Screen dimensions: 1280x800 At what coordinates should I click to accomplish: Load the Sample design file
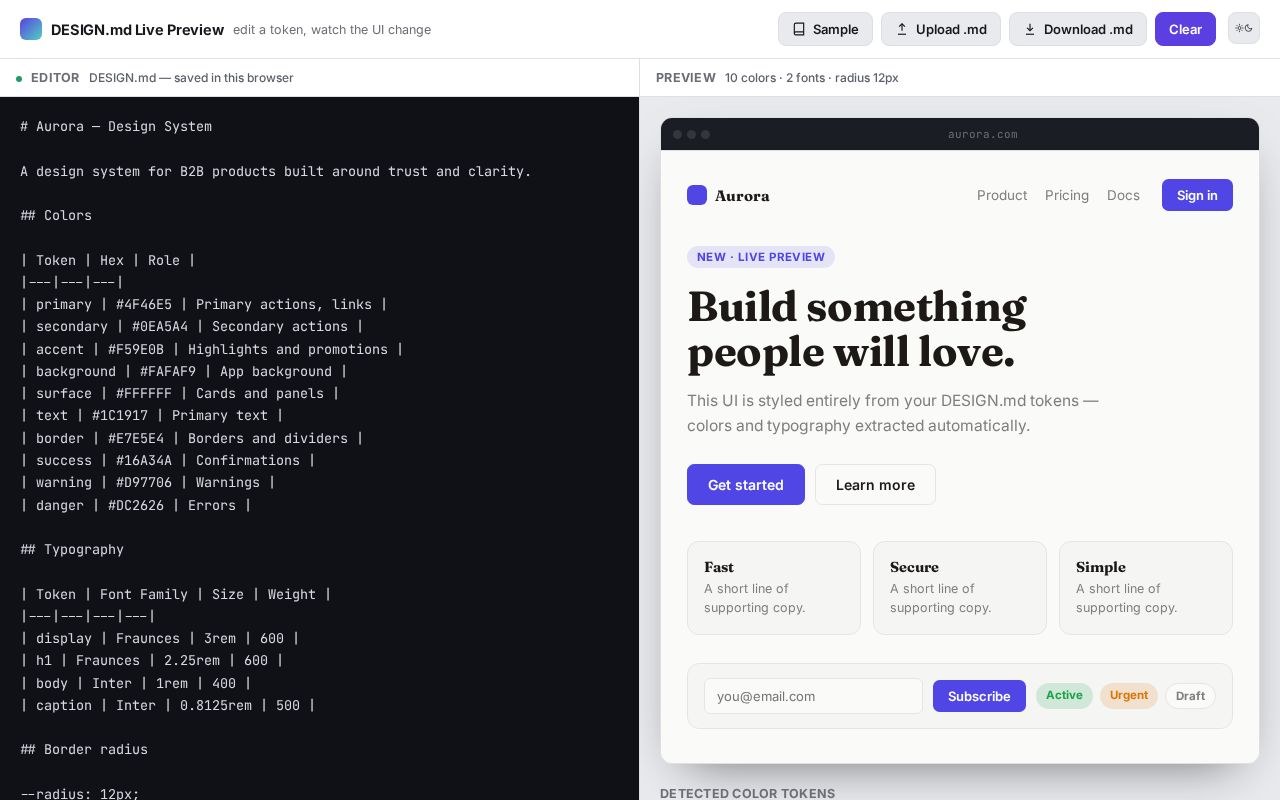(x=825, y=29)
